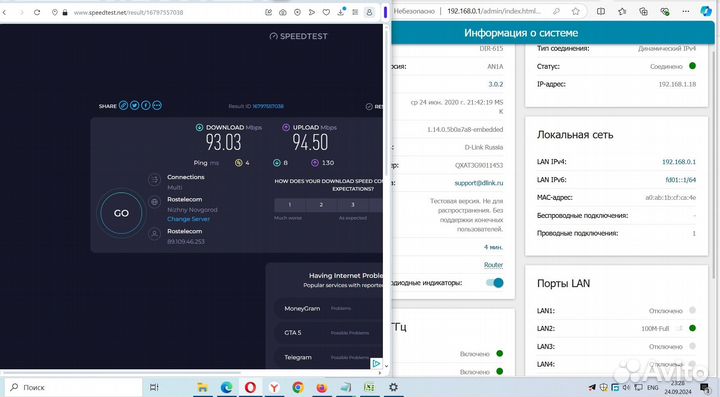Open the volume control in system tray
The image size is (720, 397).
626,388
